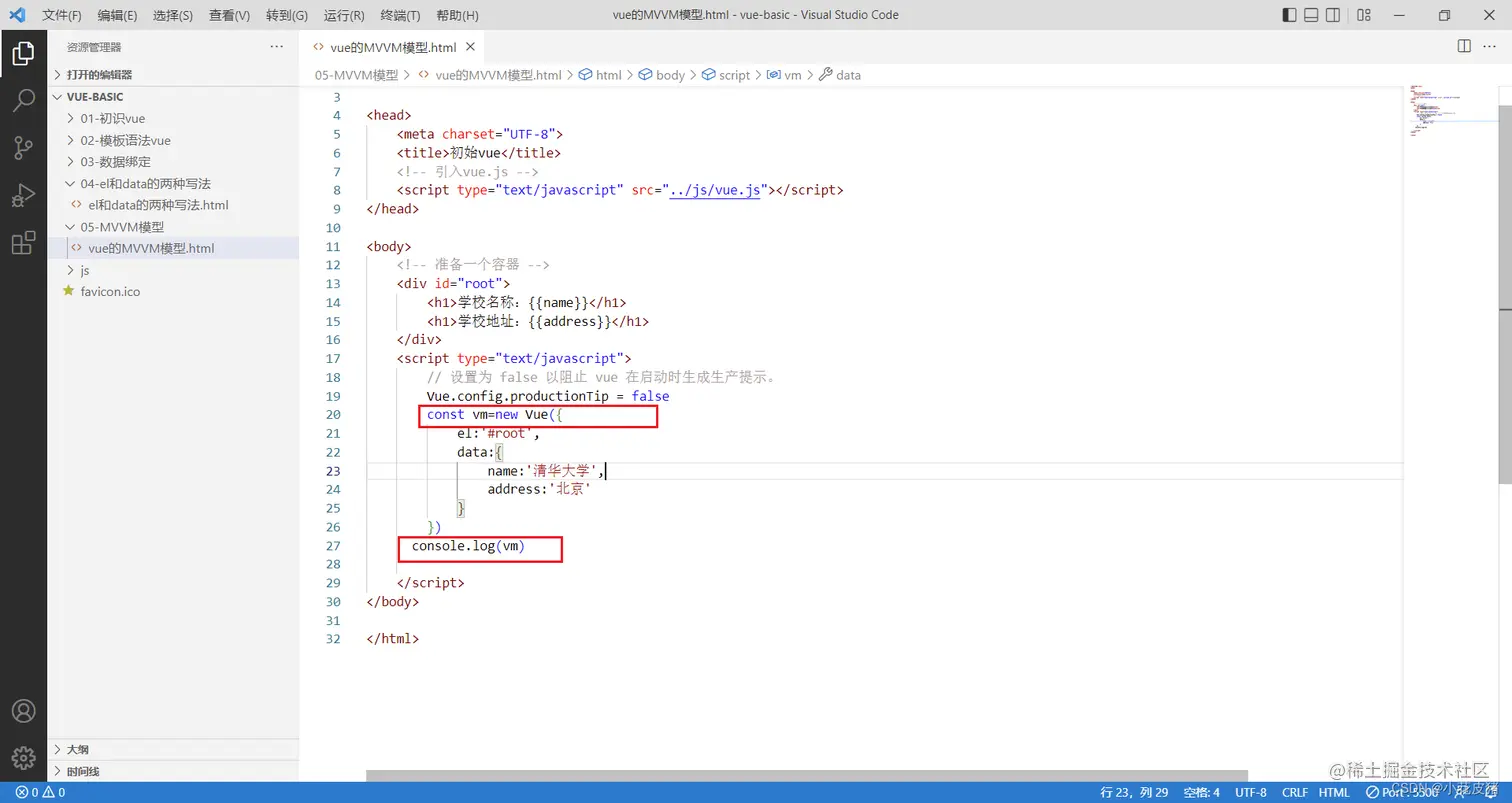Click the VS Code logo icon
The image size is (1512, 803).
coord(16,15)
